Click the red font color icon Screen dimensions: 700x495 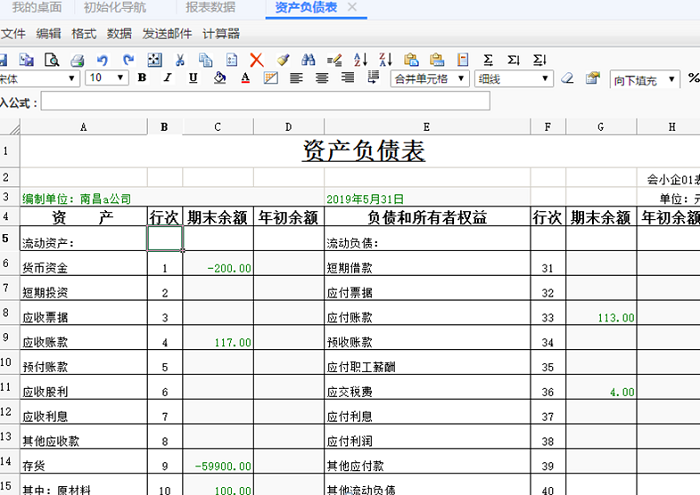[x=245, y=78]
